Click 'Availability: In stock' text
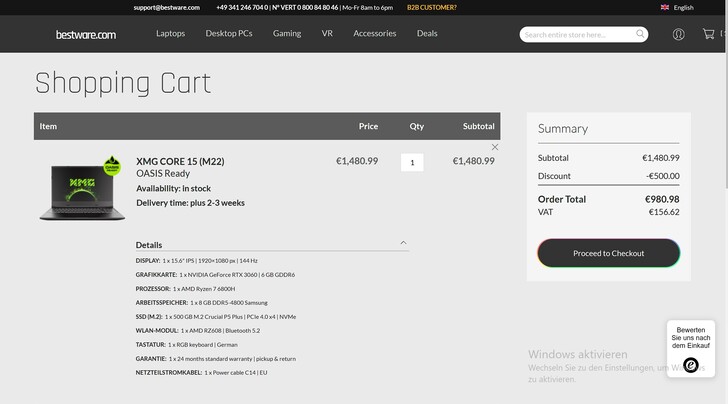This screenshot has width=728, height=404. click(173, 189)
